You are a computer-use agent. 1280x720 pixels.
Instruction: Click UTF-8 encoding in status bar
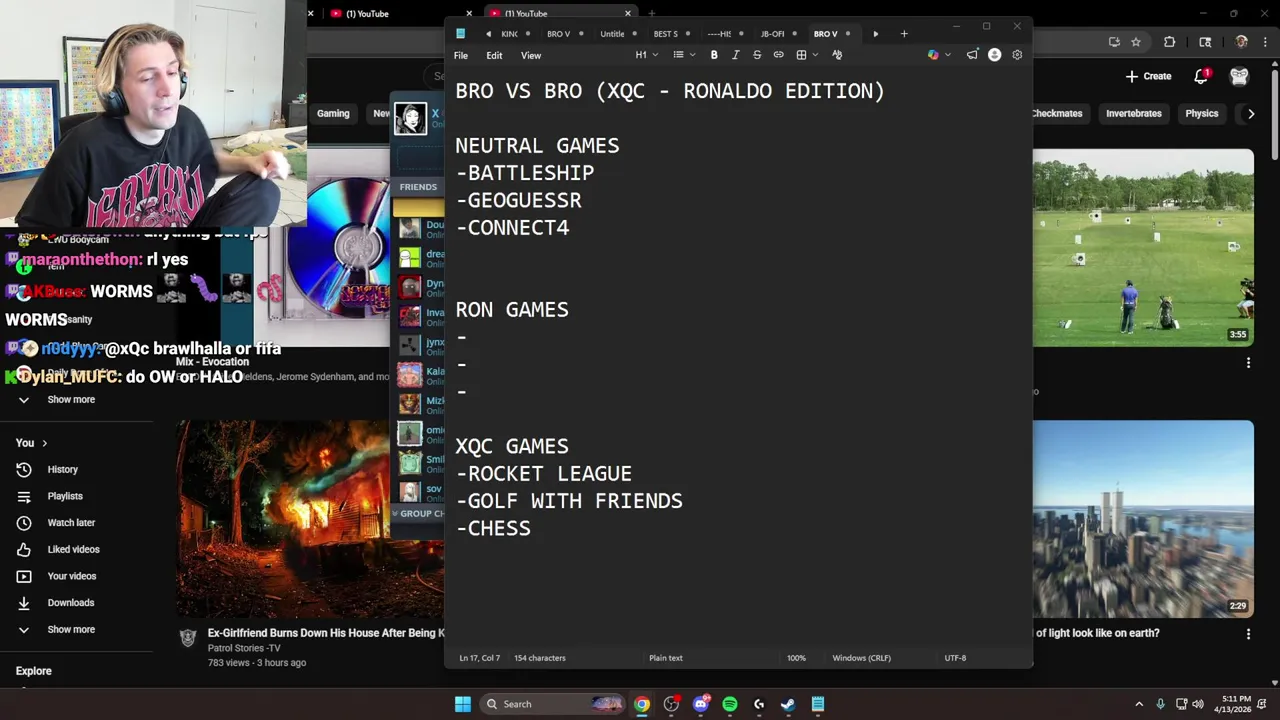(955, 658)
